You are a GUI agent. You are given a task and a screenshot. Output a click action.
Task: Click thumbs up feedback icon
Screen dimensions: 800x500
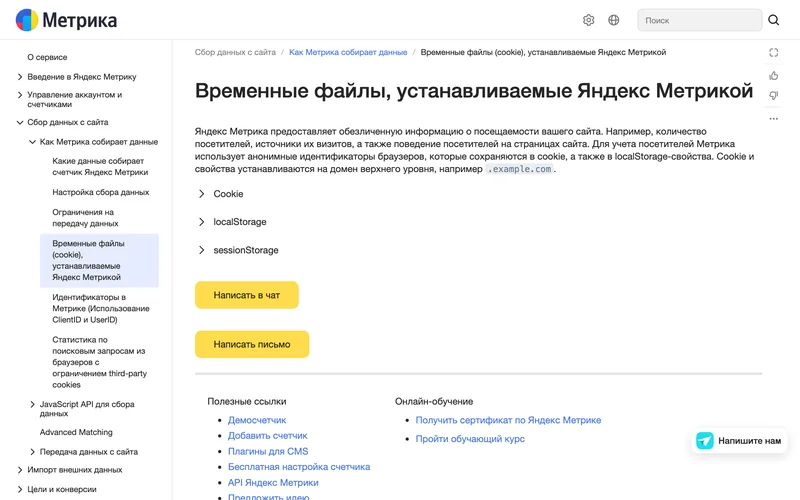pyautogui.click(x=773, y=76)
